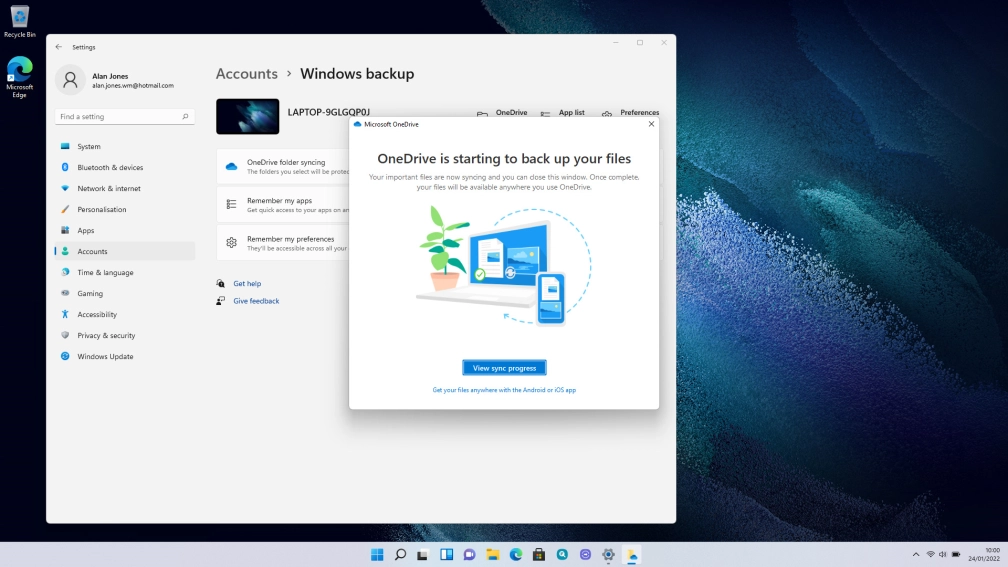Show hidden icons in the system tray
Image resolution: width=1008 pixels, height=567 pixels.
click(915, 555)
